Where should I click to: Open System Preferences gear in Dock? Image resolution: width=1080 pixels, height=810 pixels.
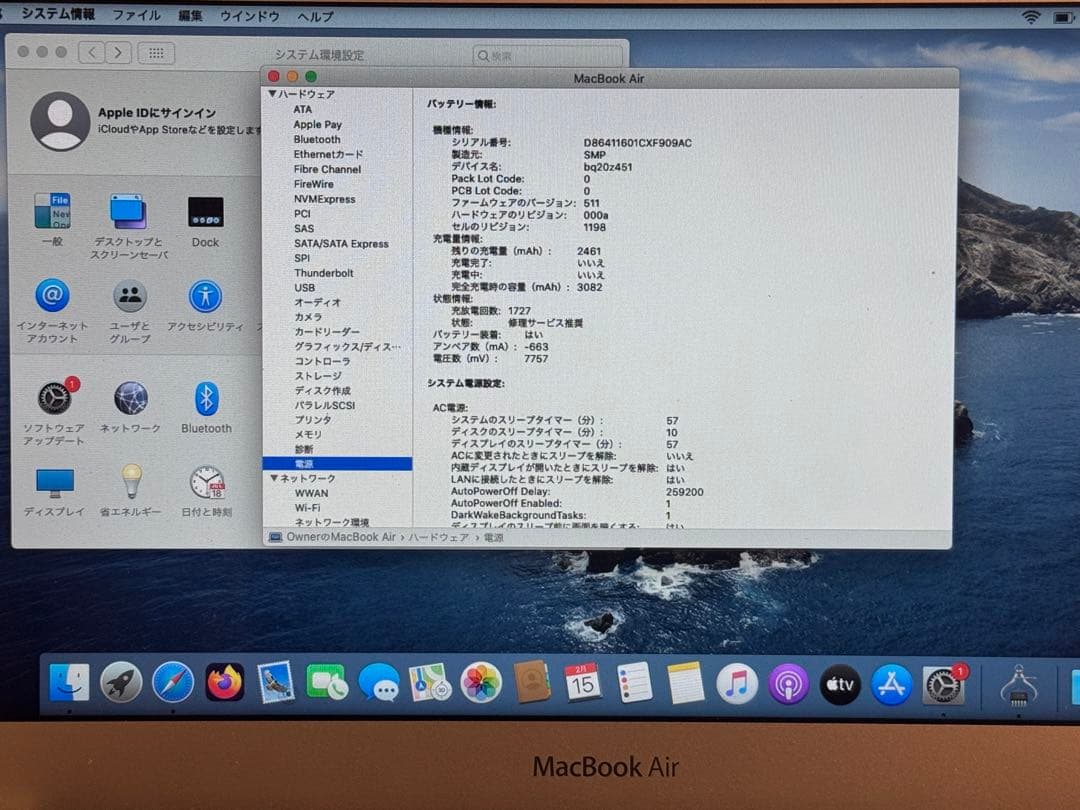943,685
